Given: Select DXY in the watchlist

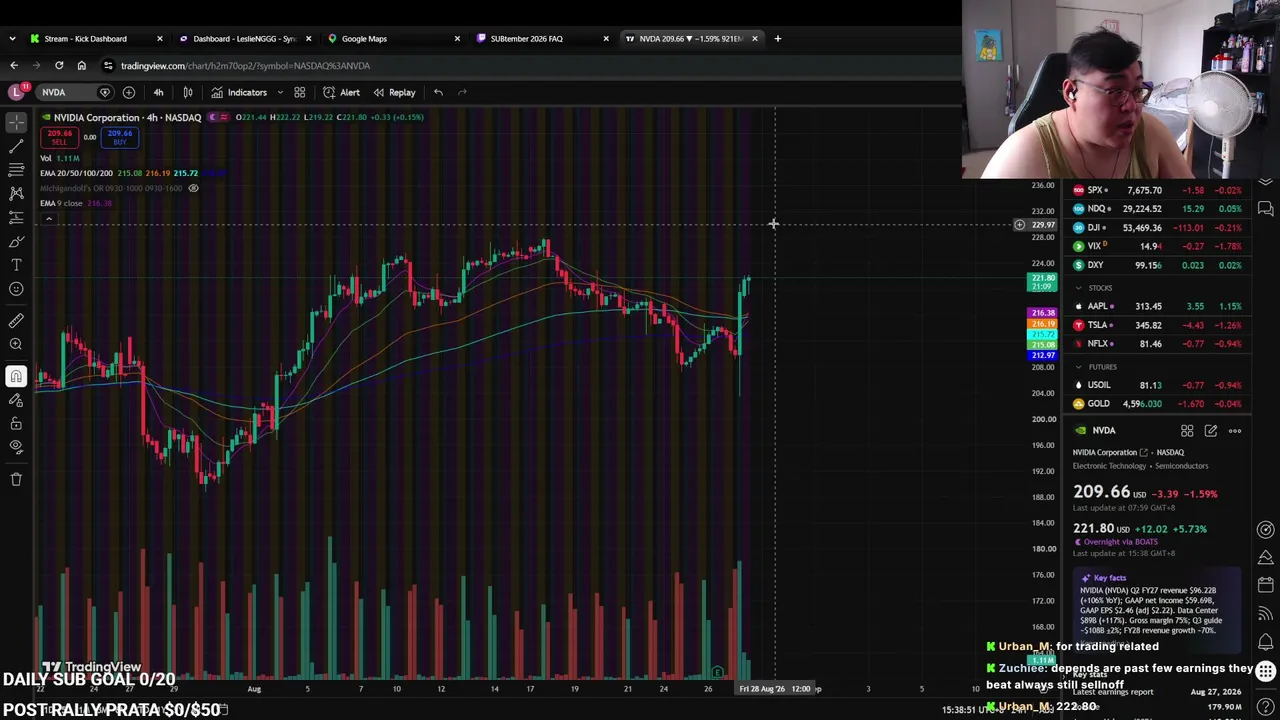Looking at the screenshot, I should [1157, 265].
